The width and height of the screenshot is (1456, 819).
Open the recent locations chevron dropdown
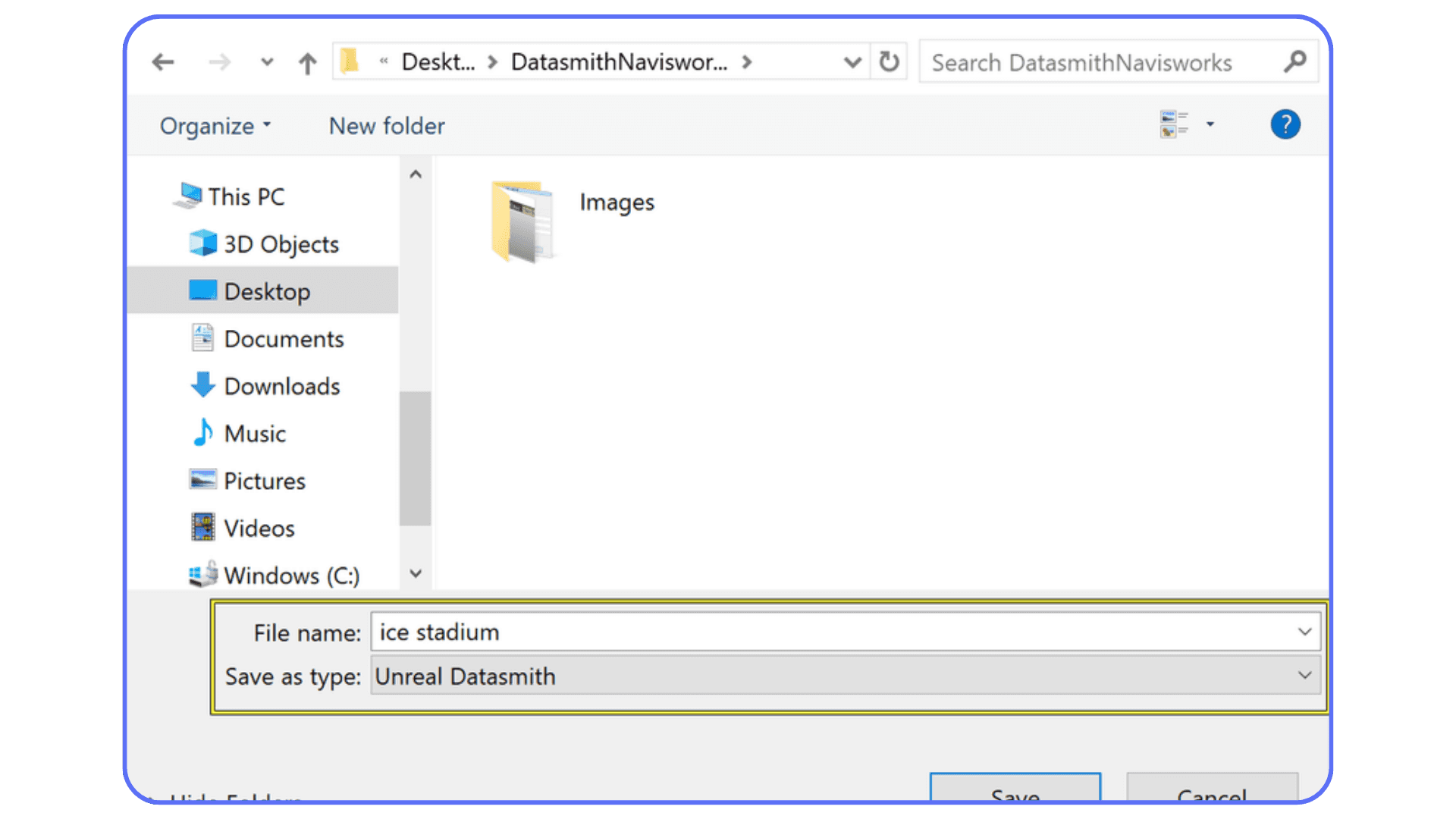click(x=266, y=62)
